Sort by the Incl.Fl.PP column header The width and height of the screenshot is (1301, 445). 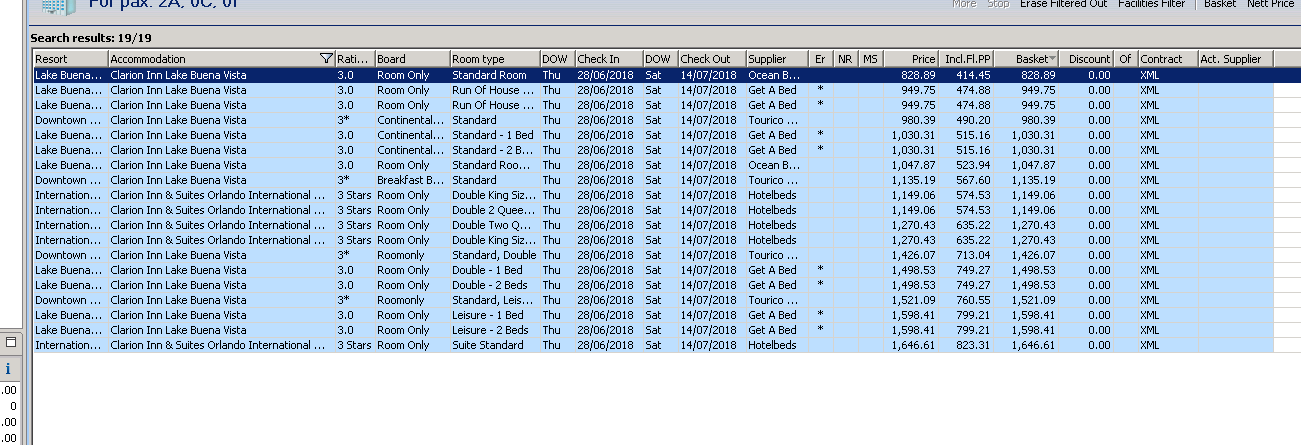968,59
